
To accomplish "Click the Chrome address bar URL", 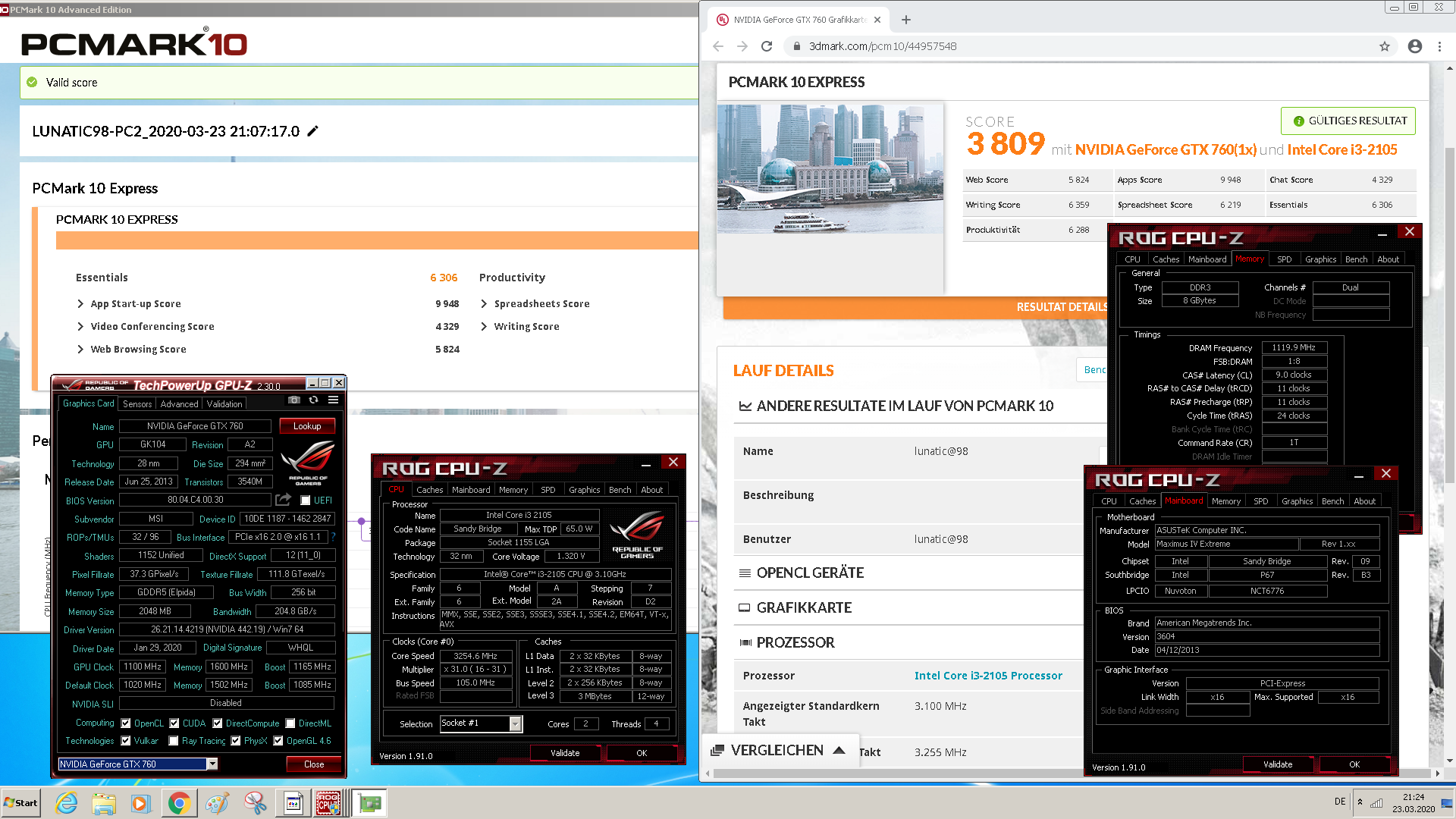I will pyautogui.click(x=883, y=46).
